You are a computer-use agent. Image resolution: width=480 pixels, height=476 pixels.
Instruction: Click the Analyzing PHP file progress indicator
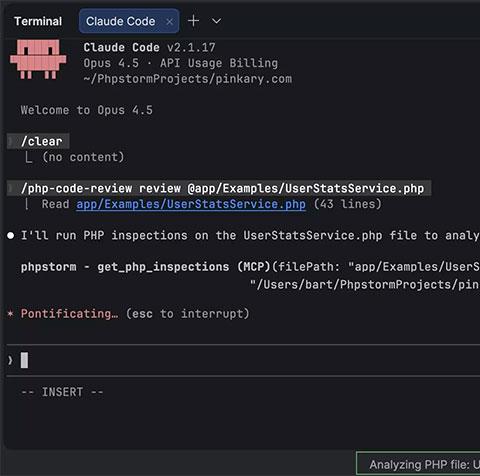pyautogui.click(x=418, y=464)
